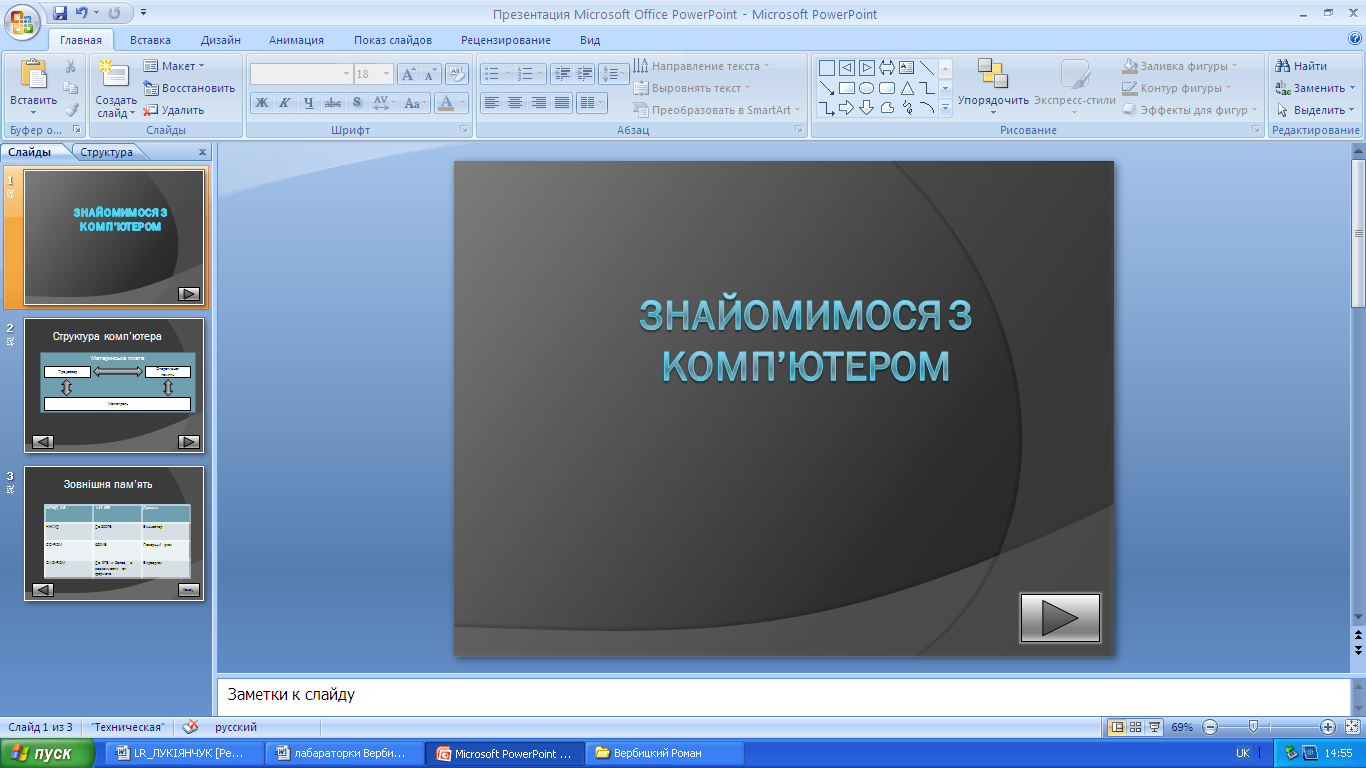Open the character spacing AV dropdown
Screen dimensions: 1366x768
(384, 103)
